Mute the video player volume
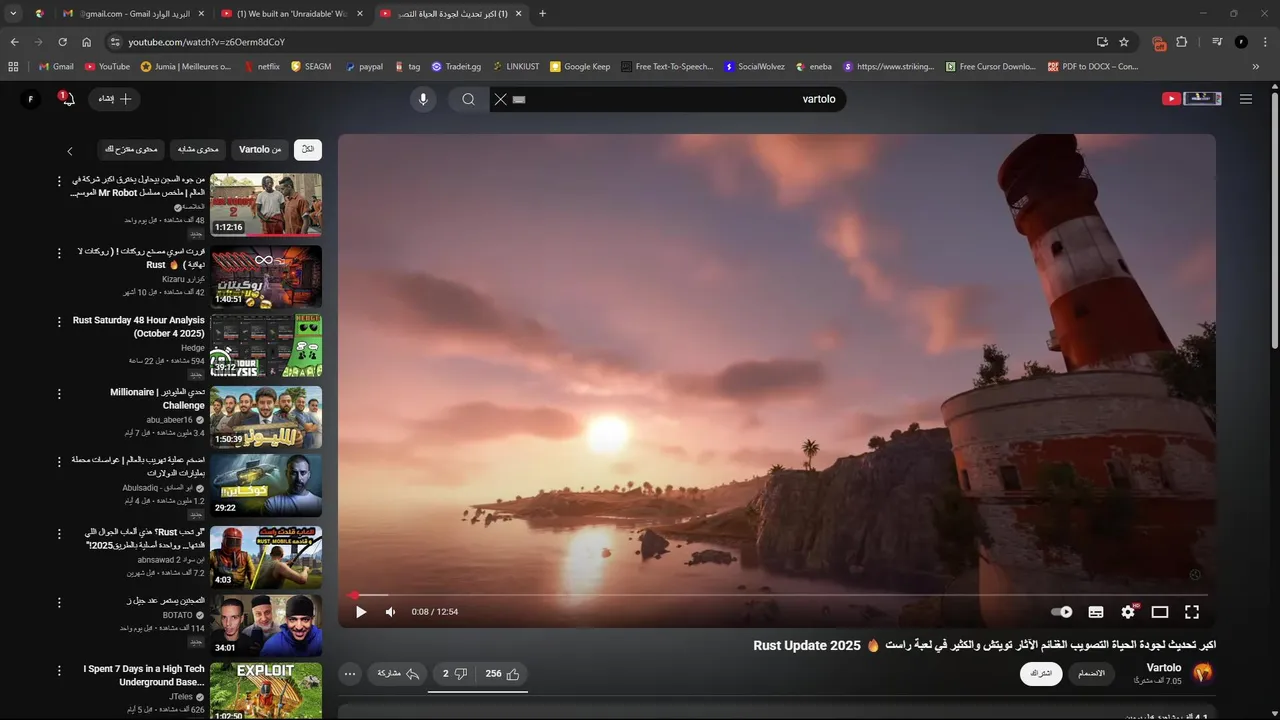Viewport: 1280px width, 720px height. tap(391, 612)
